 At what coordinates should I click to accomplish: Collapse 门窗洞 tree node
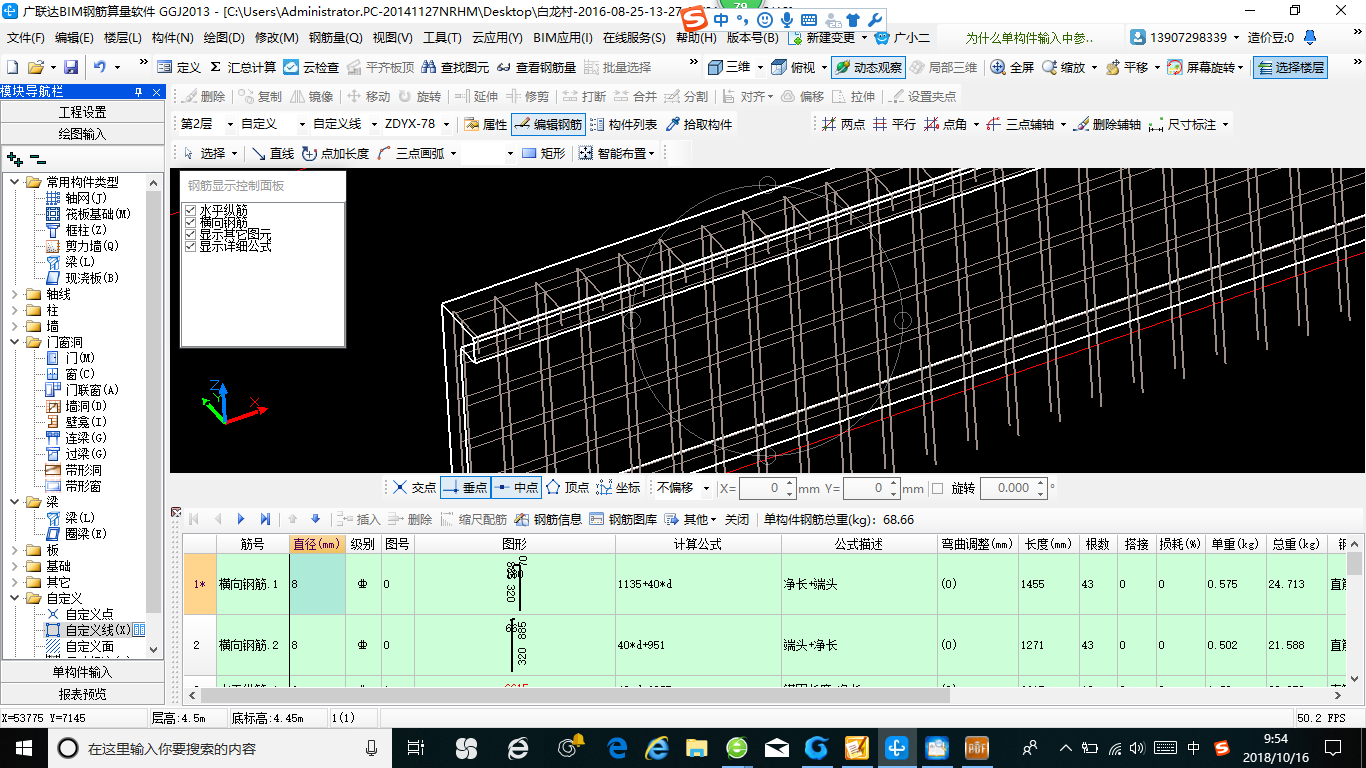(x=14, y=342)
